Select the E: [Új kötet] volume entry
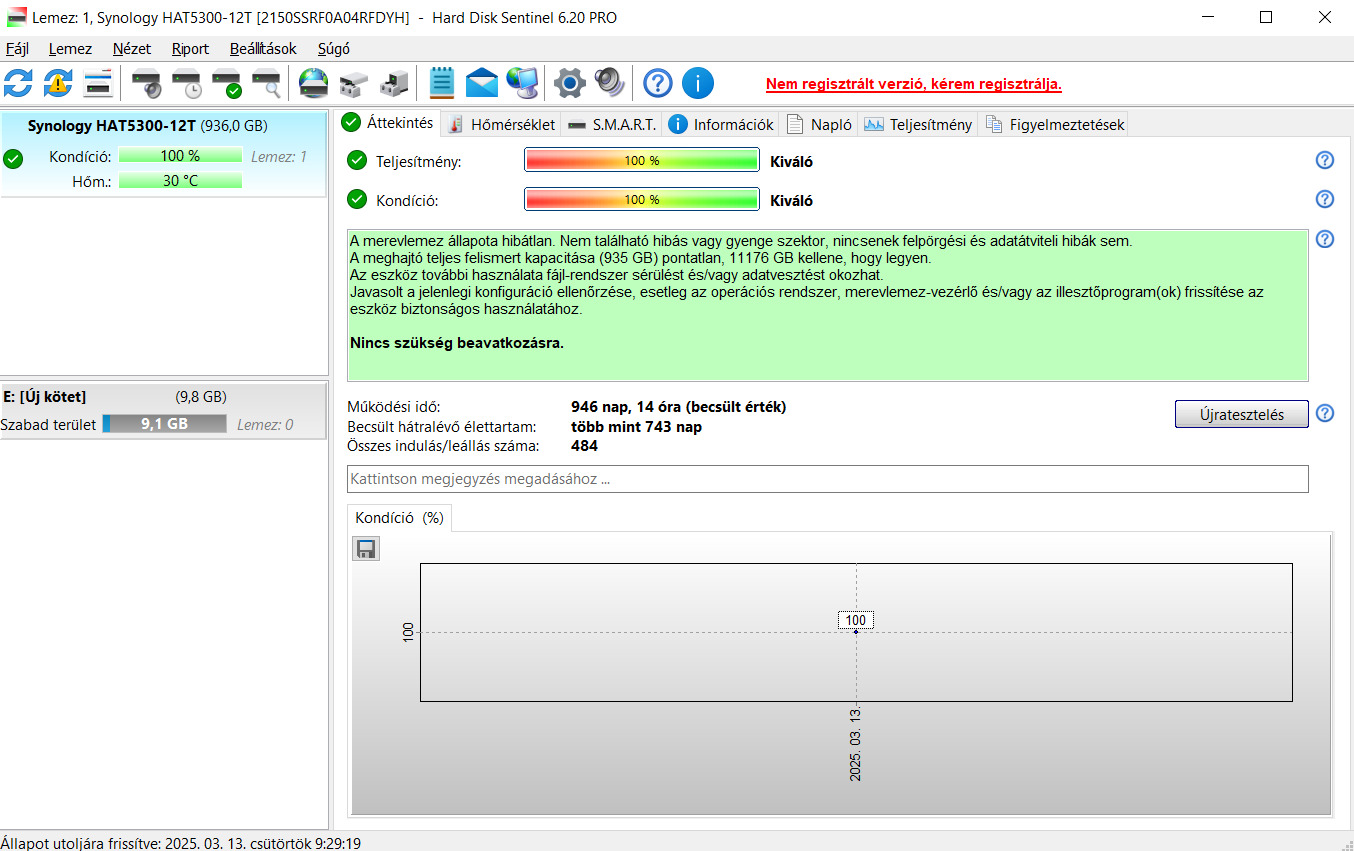The image size is (1354, 851). (x=164, y=411)
